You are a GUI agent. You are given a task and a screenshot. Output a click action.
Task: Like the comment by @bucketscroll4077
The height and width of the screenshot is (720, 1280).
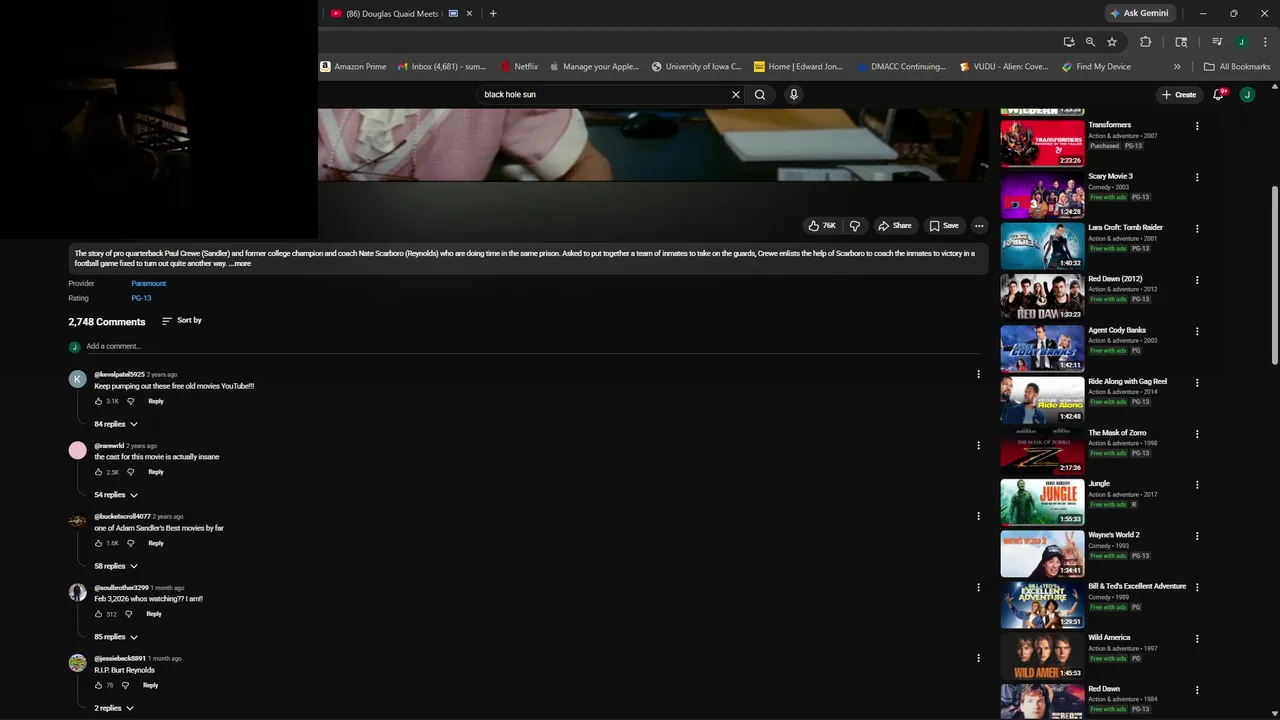pyautogui.click(x=99, y=543)
